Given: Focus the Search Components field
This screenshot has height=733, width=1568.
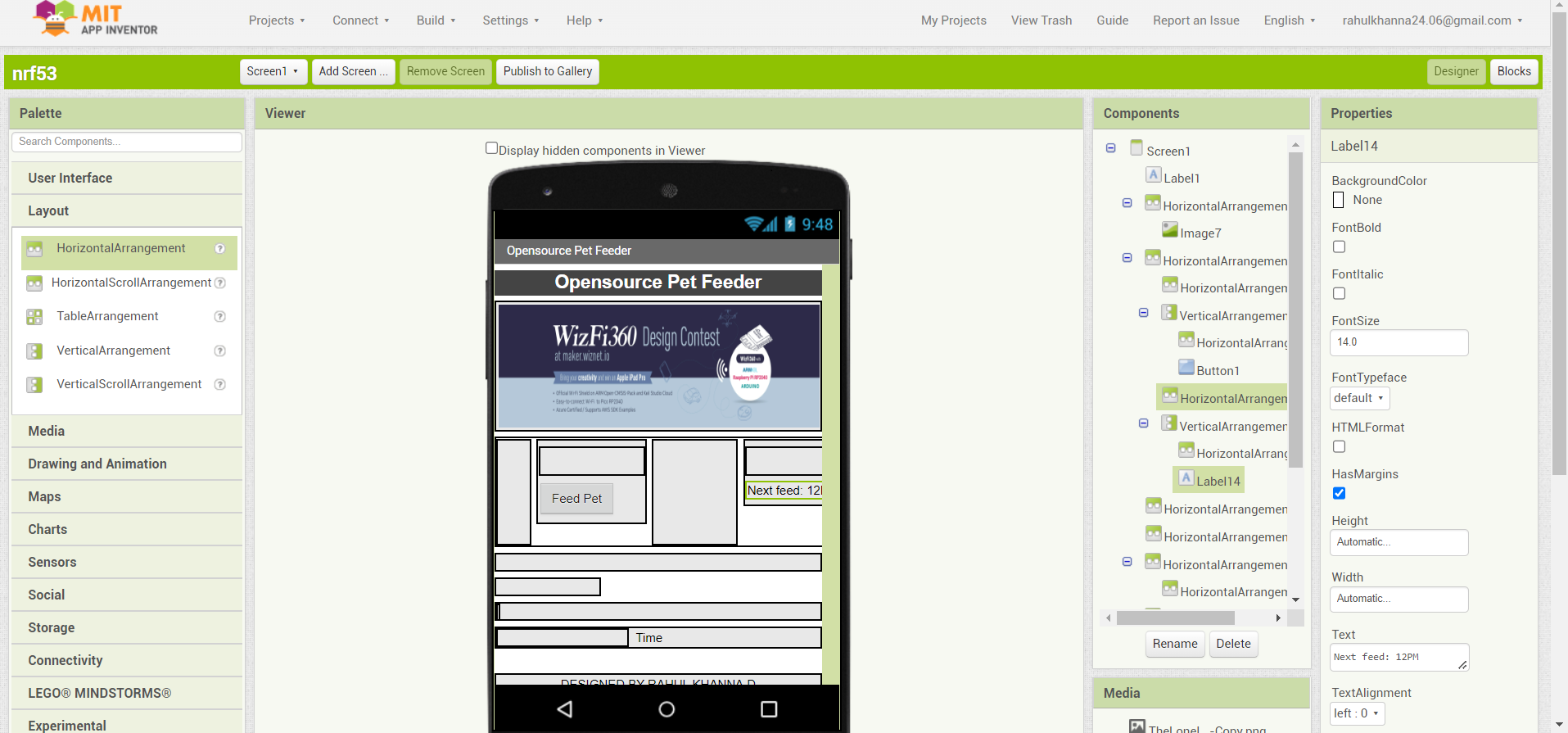Looking at the screenshot, I should tap(127, 142).
